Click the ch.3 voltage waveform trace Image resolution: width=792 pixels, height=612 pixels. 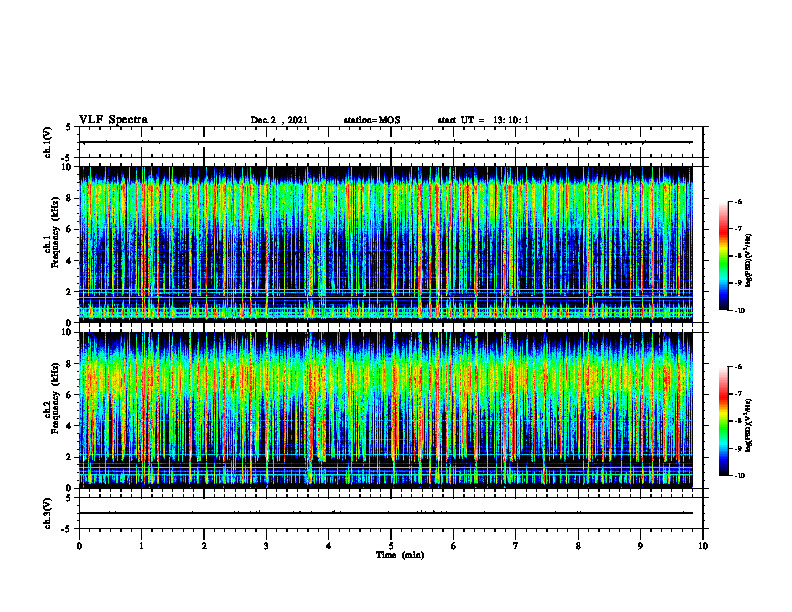point(386,513)
